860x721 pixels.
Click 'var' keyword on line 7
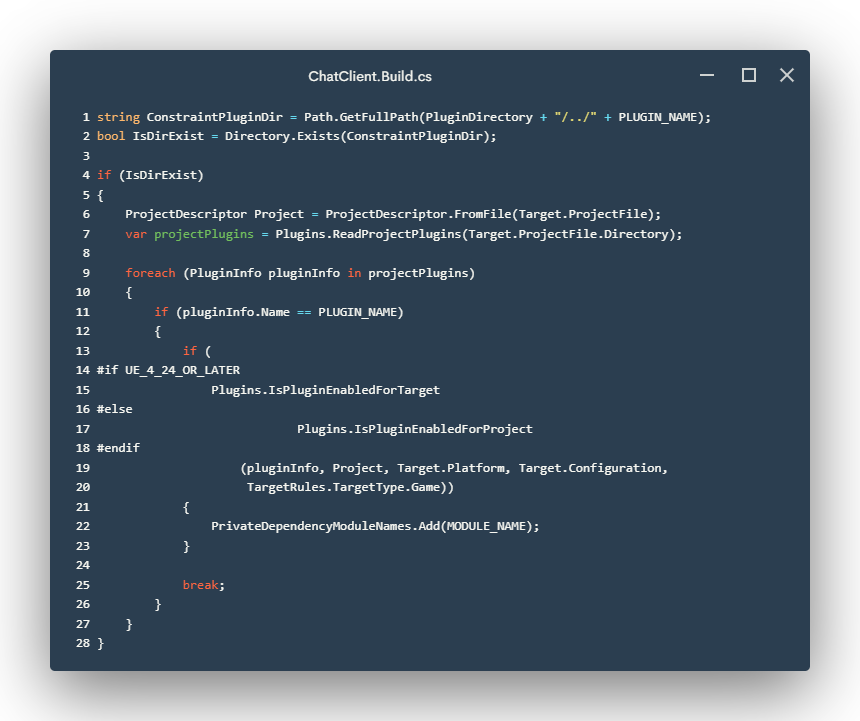pyautogui.click(x=136, y=234)
